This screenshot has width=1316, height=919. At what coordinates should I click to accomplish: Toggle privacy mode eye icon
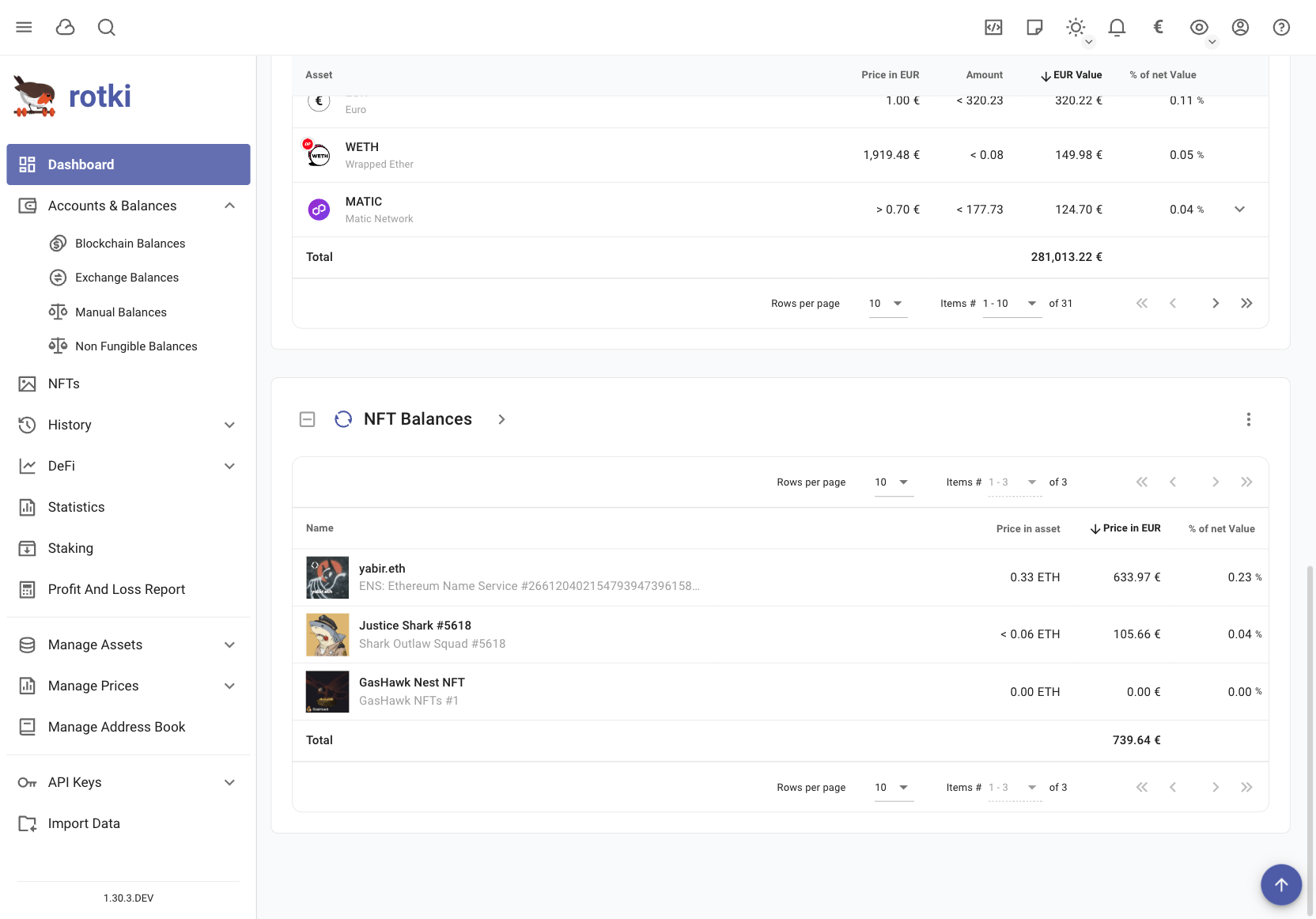[x=1199, y=28]
